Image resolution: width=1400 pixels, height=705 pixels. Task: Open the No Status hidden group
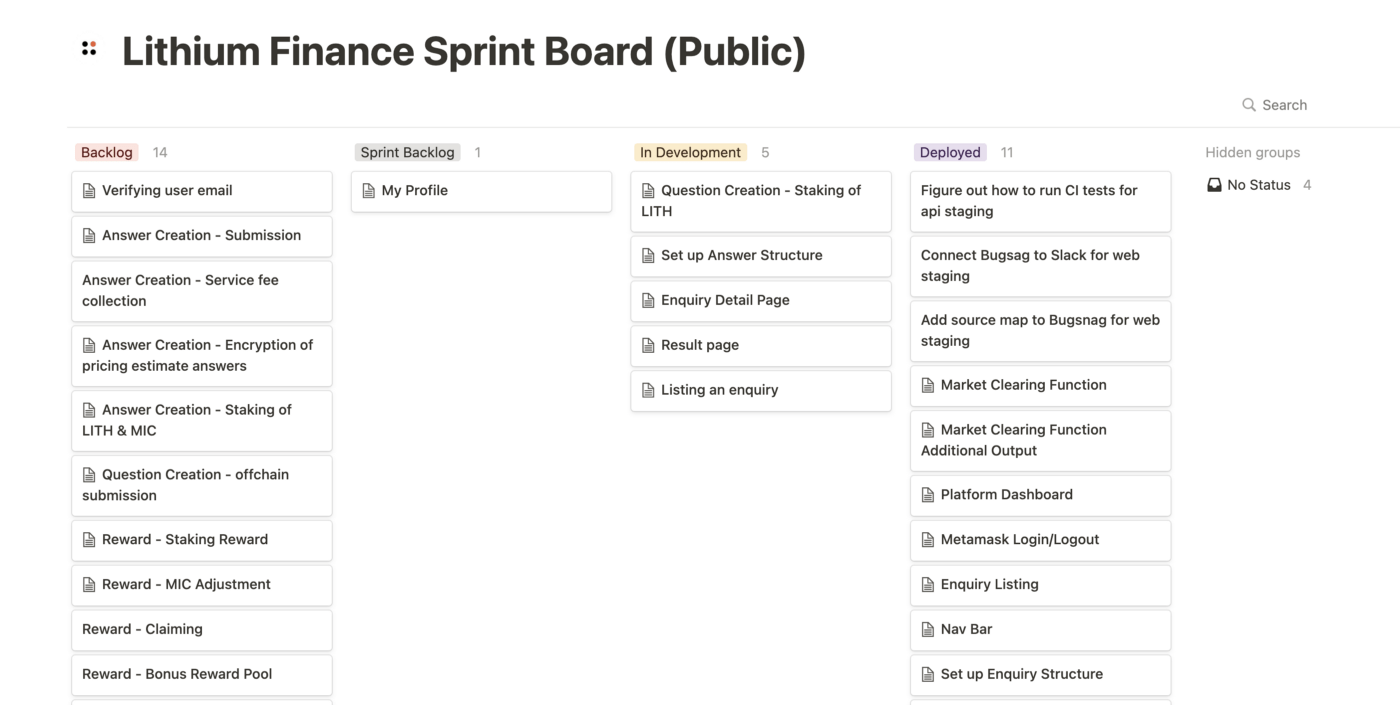coord(1259,185)
